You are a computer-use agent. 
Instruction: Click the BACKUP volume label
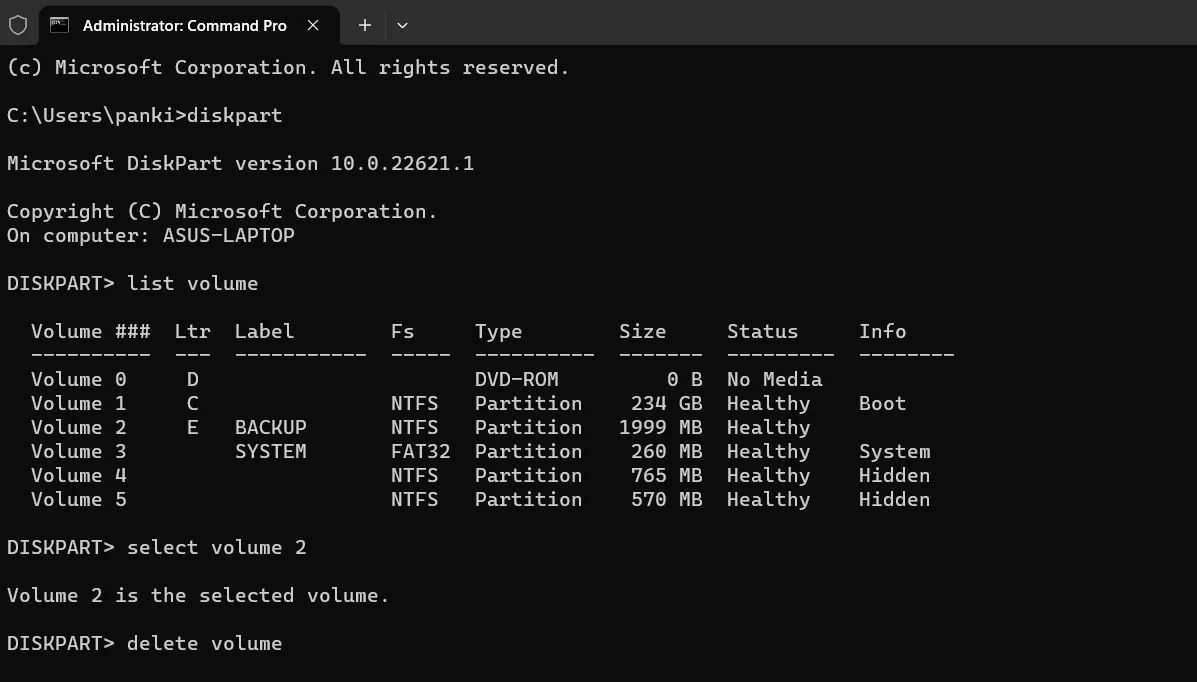point(269,427)
